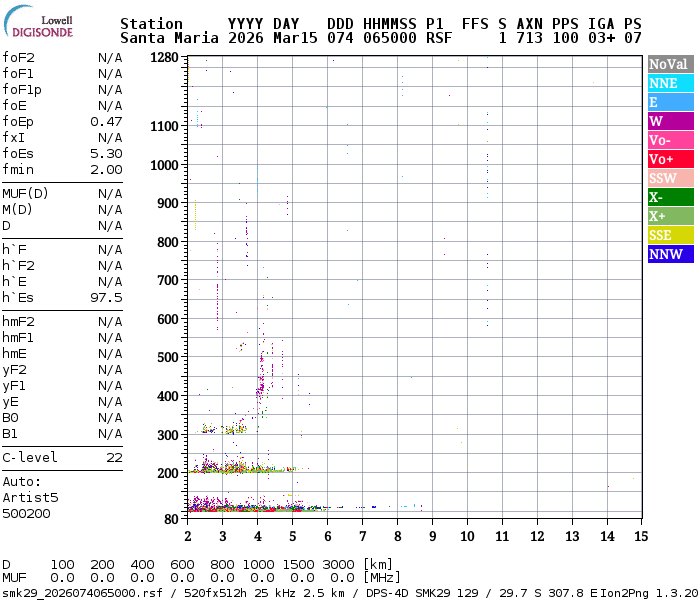Click the 713 AXN value
The width and height of the screenshot is (700, 600).
click(529, 38)
